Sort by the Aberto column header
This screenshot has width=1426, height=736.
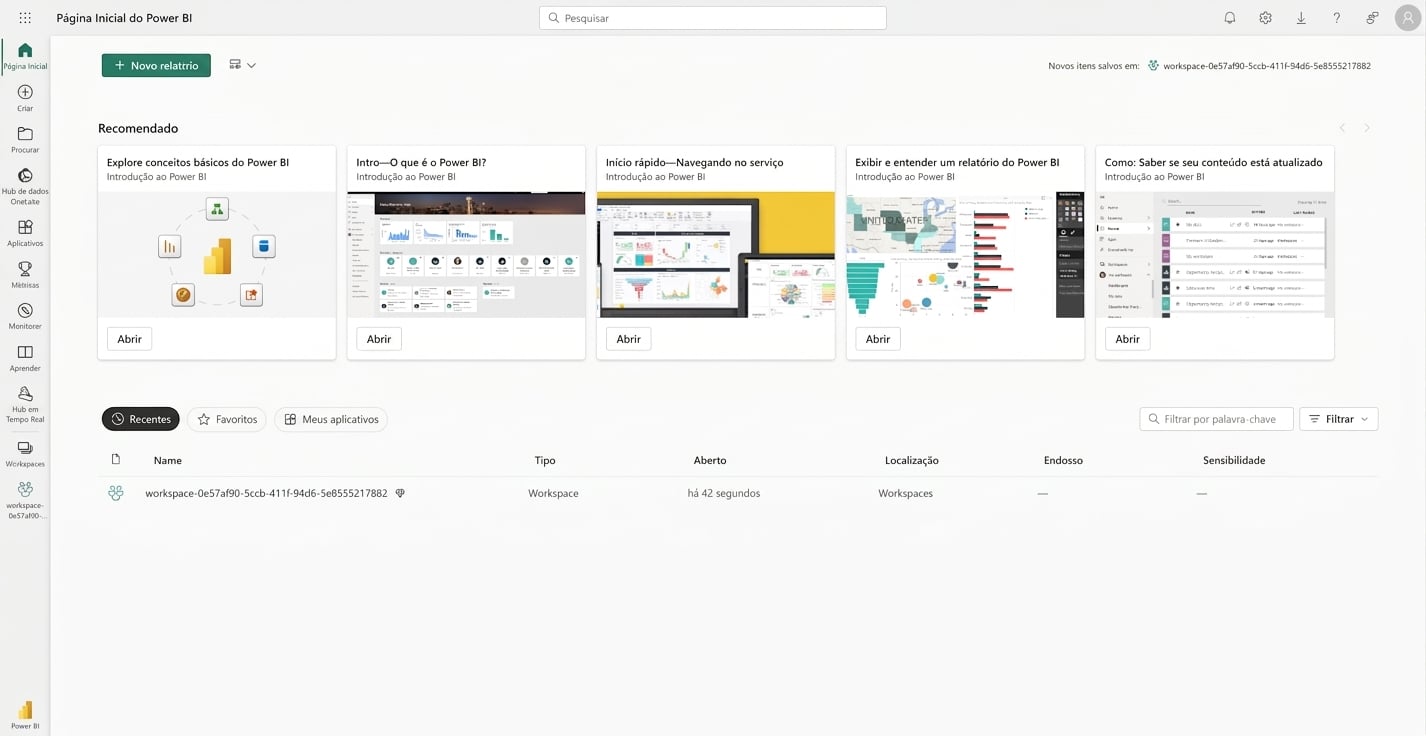point(710,460)
